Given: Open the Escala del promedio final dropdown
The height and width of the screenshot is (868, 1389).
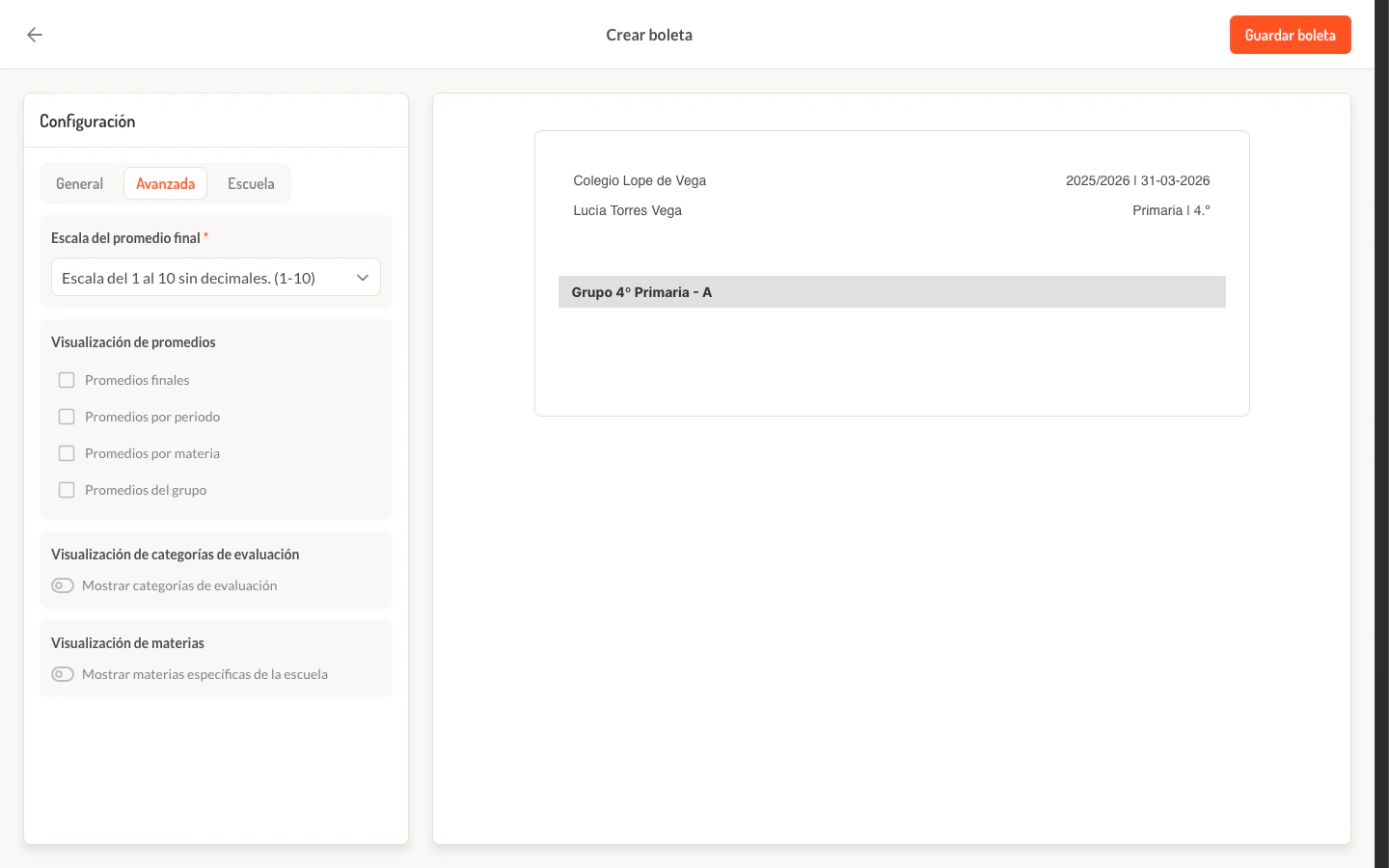Looking at the screenshot, I should pyautogui.click(x=216, y=278).
